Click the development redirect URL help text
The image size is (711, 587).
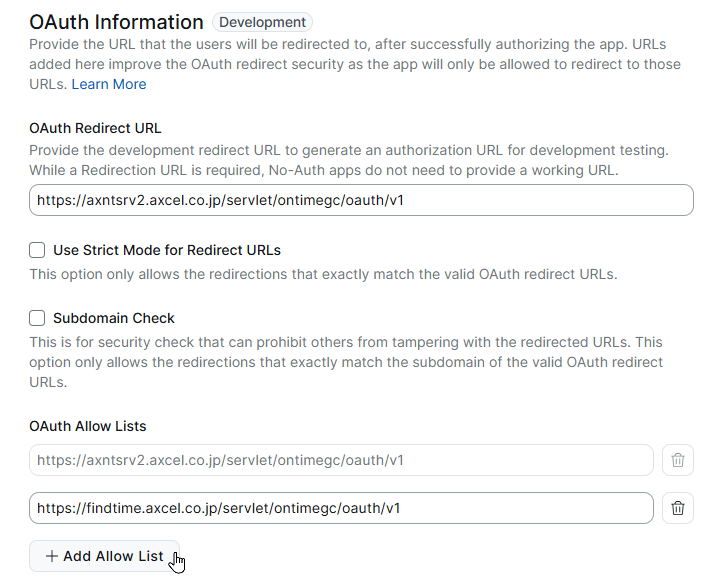tap(349, 160)
